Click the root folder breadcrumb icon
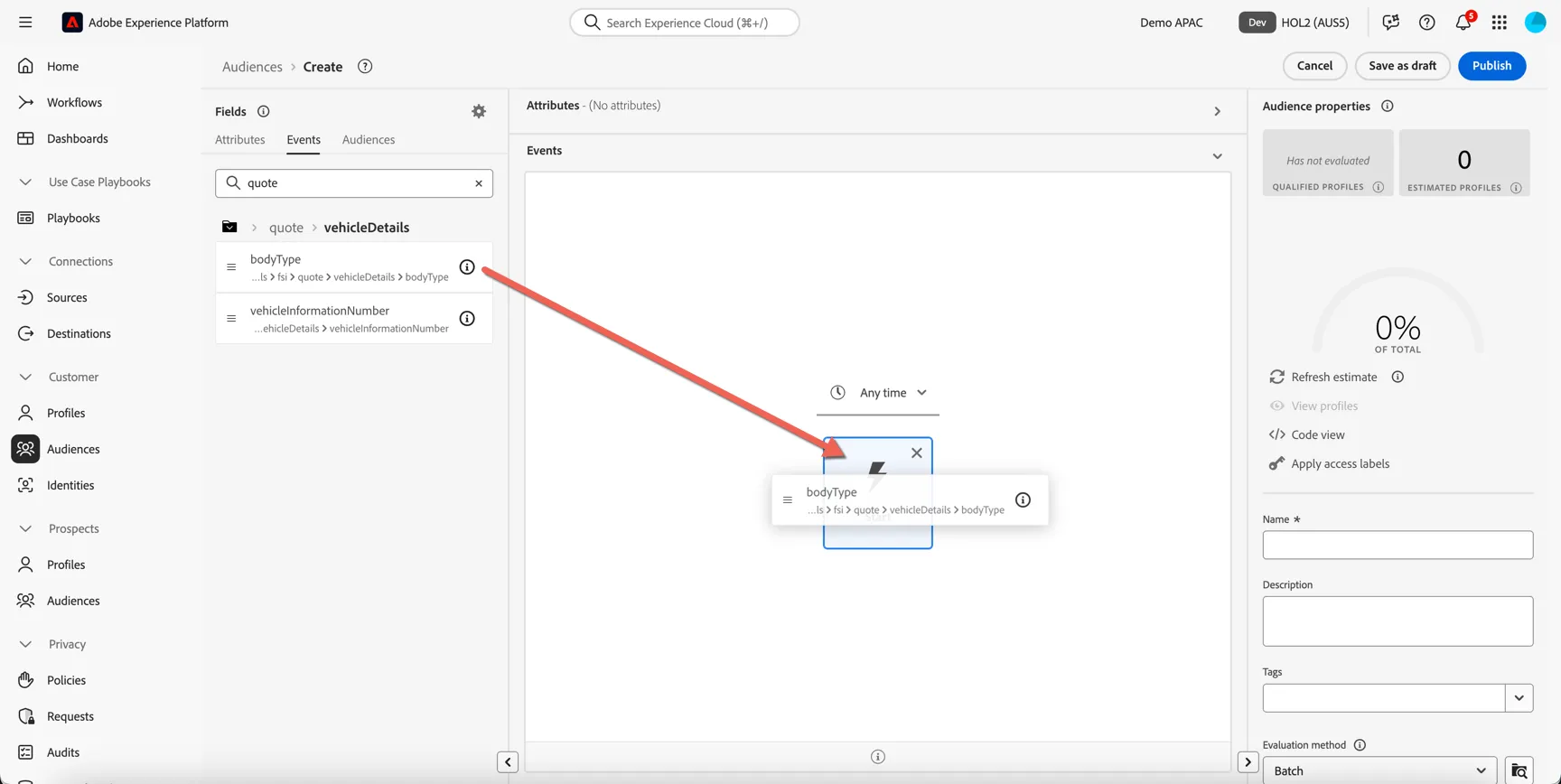 [x=229, y=228]
